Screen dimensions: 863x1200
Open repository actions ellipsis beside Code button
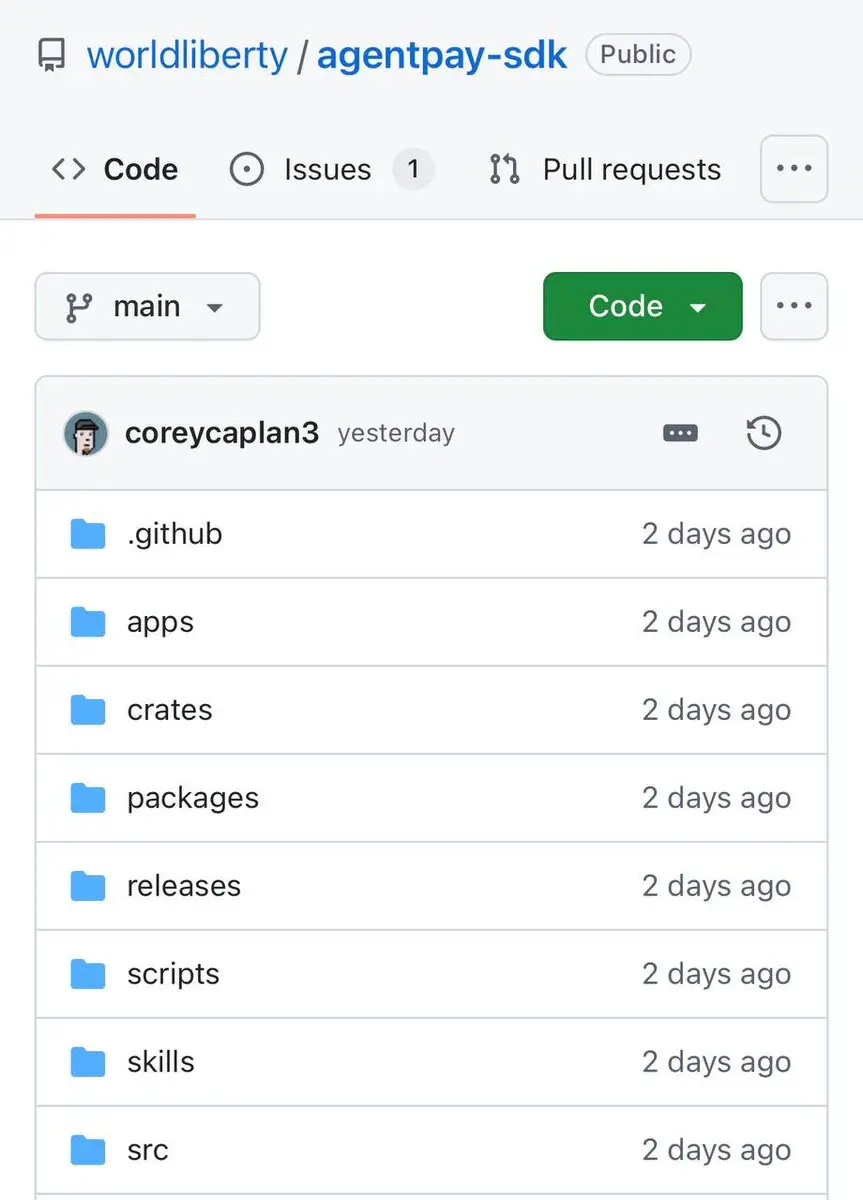[x=794, y=306]
